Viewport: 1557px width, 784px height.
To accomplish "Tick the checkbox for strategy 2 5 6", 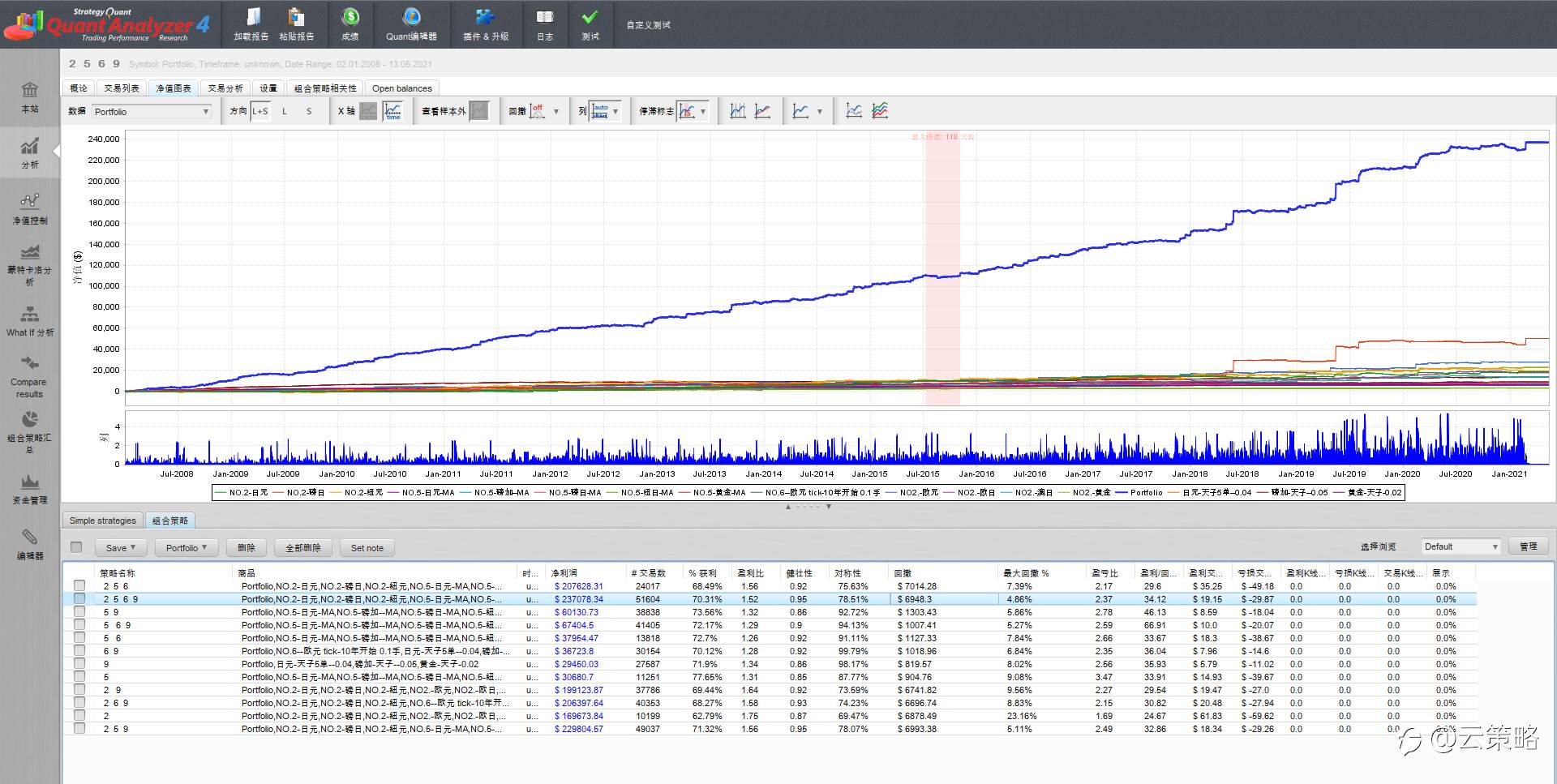I will pos(79,586).
